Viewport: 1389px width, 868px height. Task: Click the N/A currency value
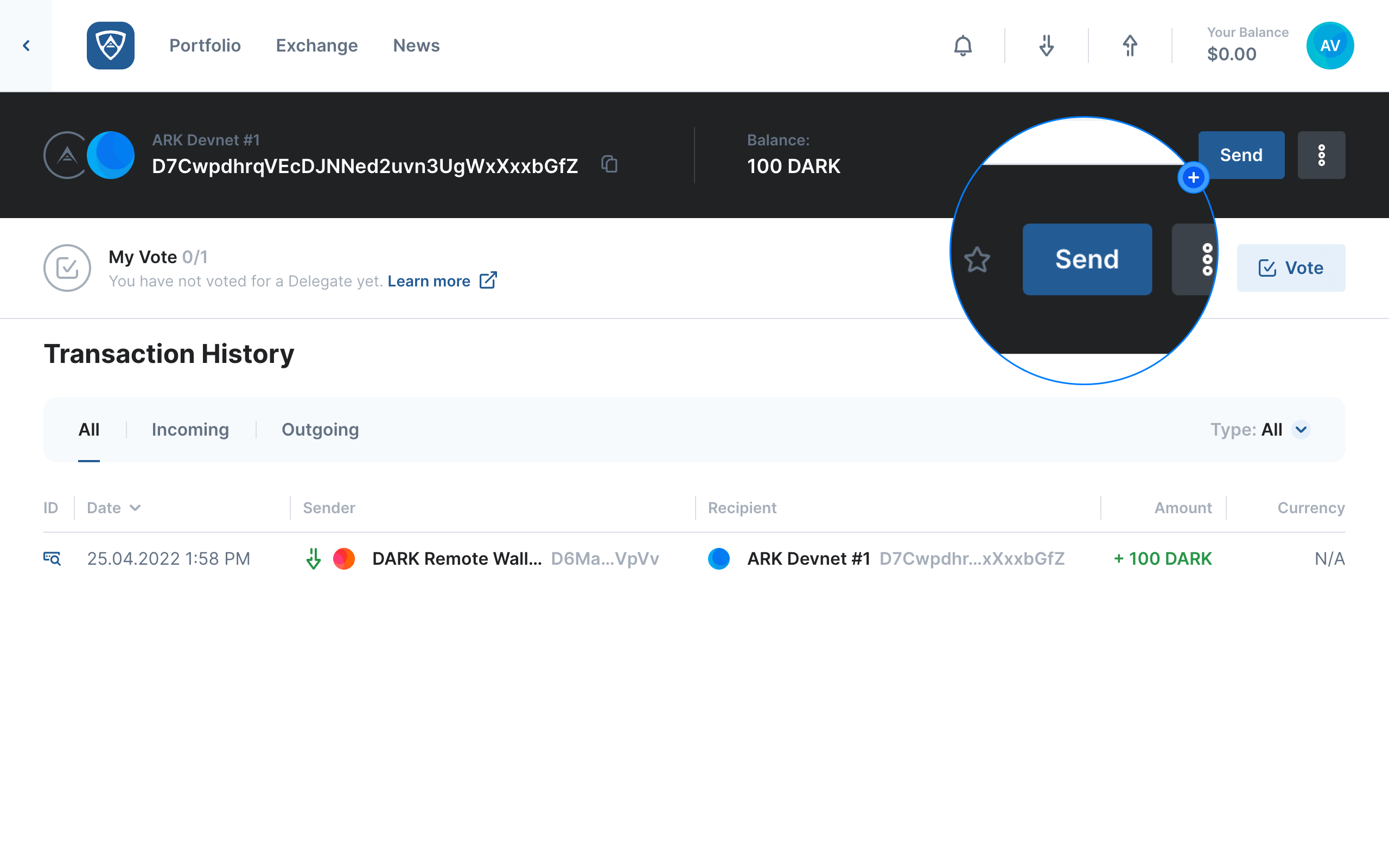(1329, 559)
